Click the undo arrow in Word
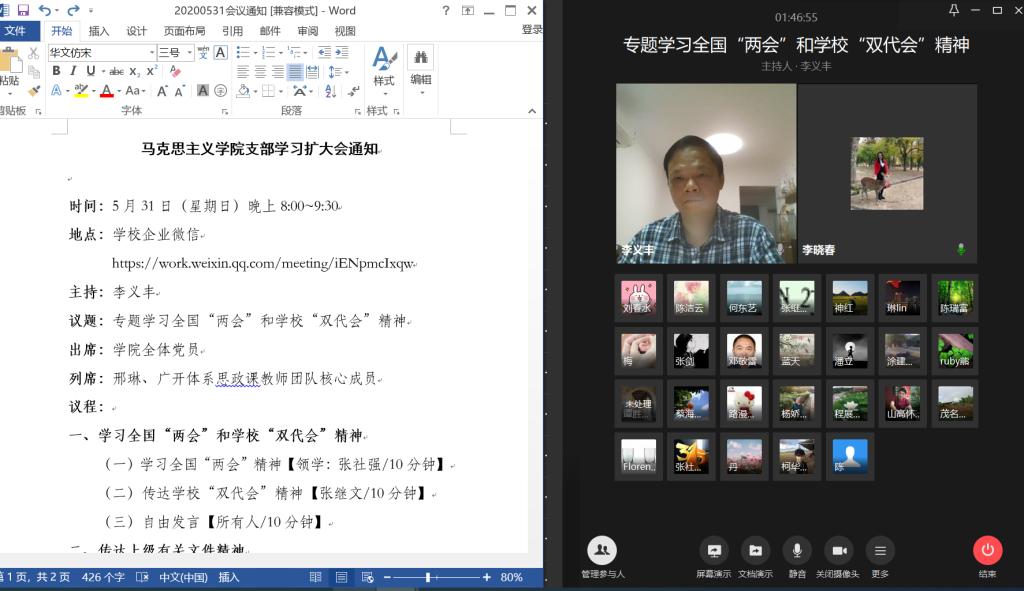The image size is (1024, 591). (44, 10)
